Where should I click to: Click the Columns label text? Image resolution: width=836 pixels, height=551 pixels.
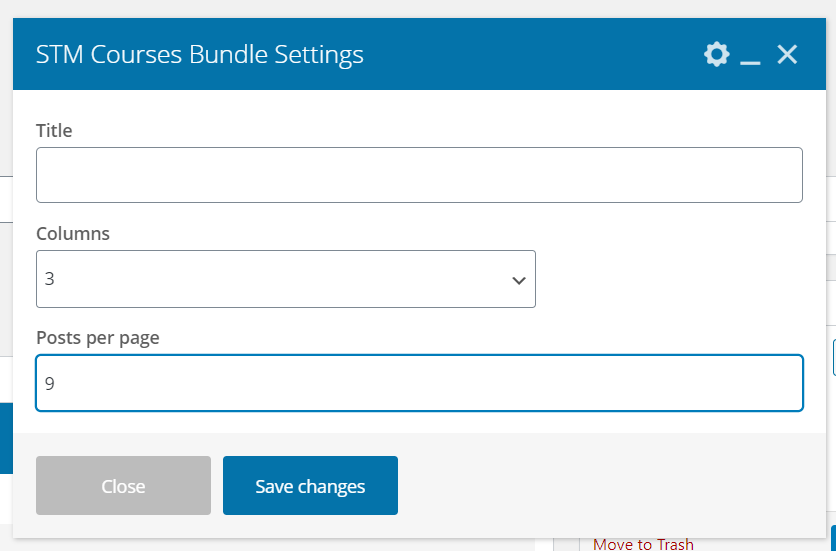pos(73,233)
